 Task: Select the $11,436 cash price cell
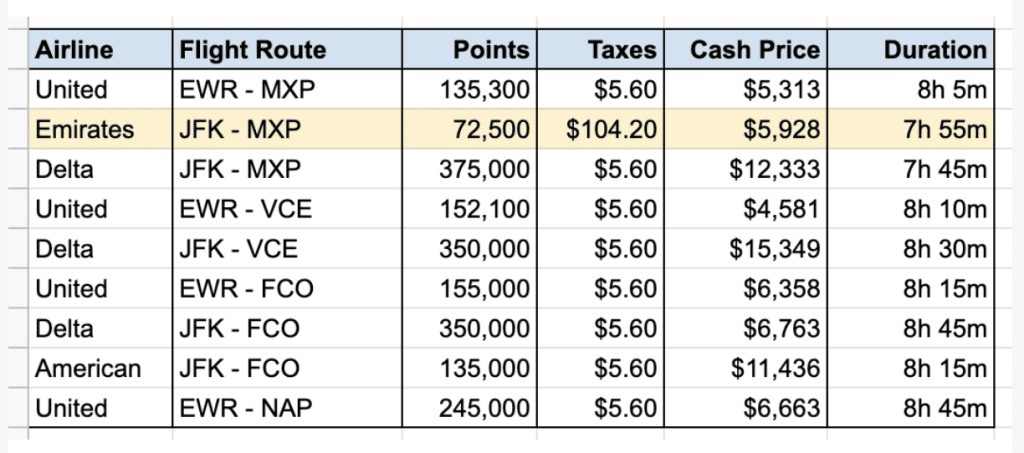click(745, 368)
